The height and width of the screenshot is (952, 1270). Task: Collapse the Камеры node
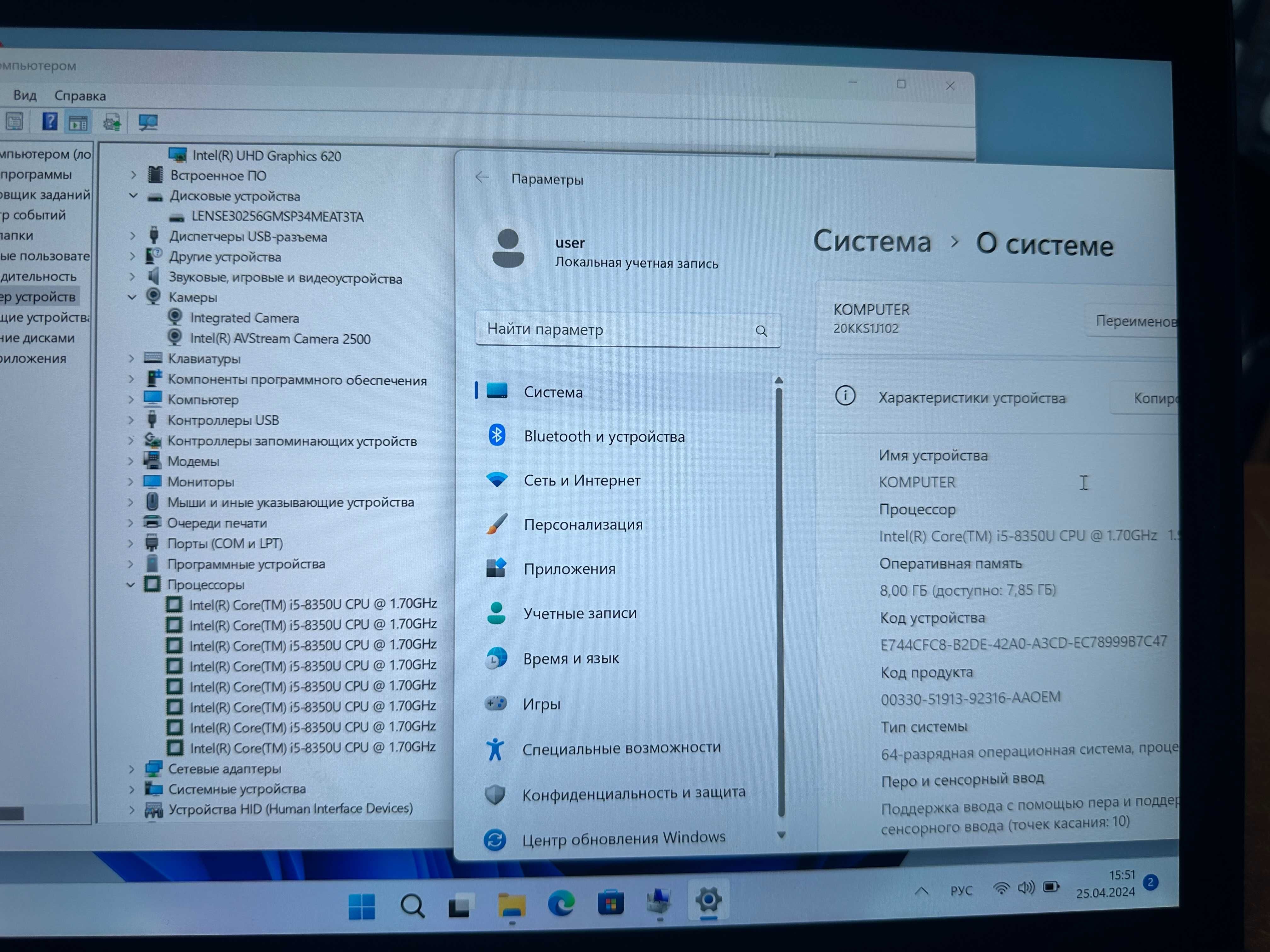click(x=132, y=297)
